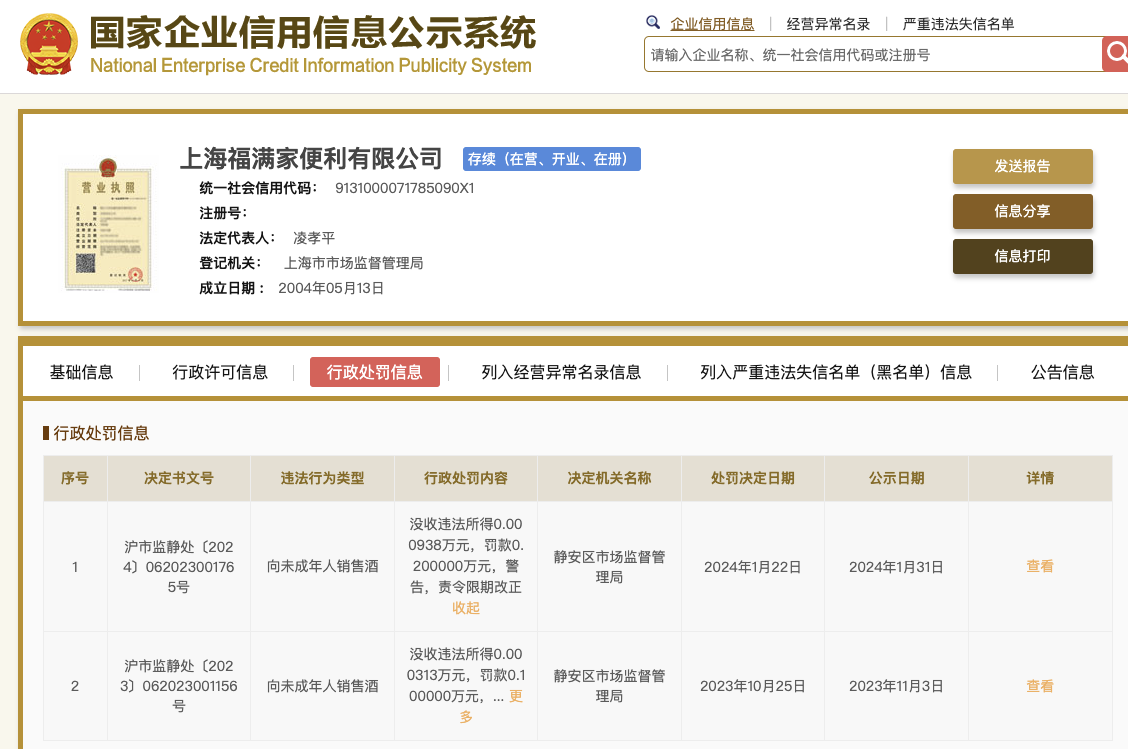Open the business license thumbnail
This screenshot has width=1128, height=749.
(108, 224)
